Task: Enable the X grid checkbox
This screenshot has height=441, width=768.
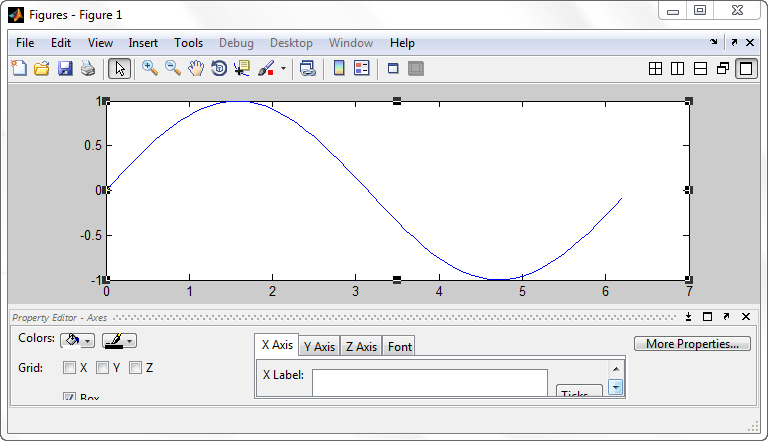Action: point(70,368)
